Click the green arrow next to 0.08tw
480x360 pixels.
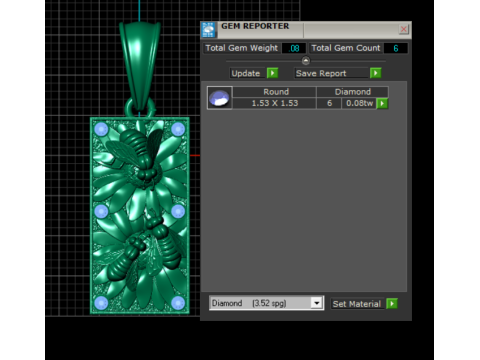click(382, 103)
